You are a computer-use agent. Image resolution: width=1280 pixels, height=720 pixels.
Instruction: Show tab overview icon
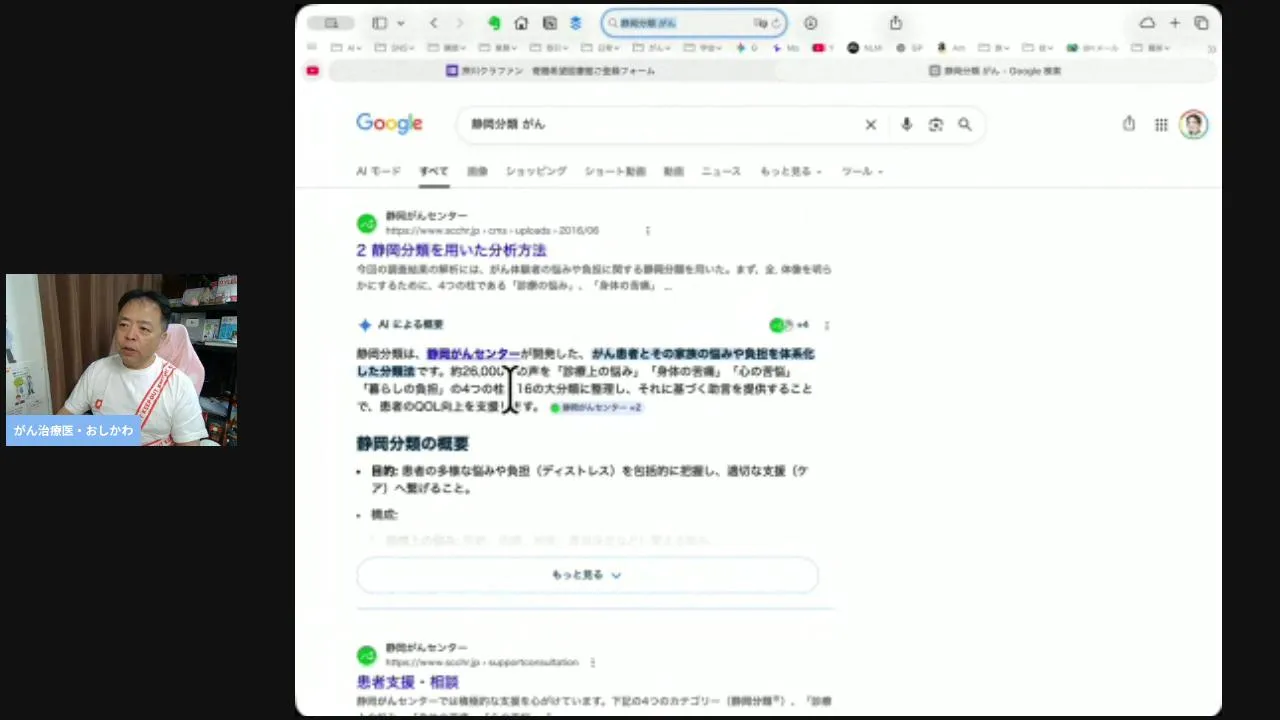(x=1201, y=23)
